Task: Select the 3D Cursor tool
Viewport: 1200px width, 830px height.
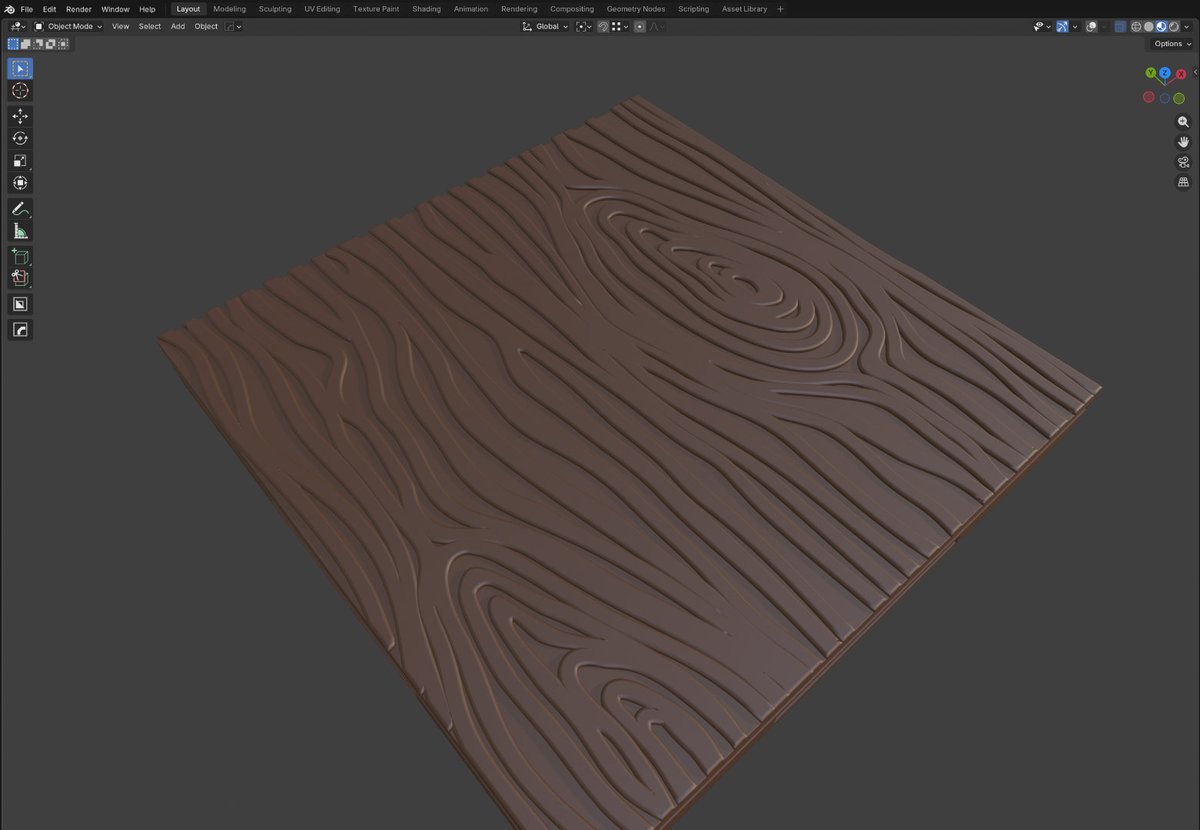Action: (x=20, y=91)
